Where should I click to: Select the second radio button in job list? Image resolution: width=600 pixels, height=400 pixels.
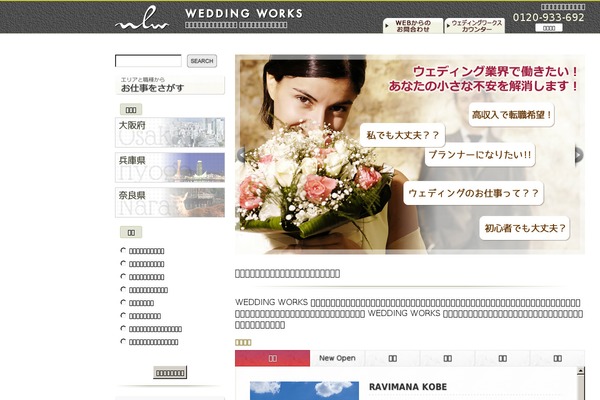point(123,263)
